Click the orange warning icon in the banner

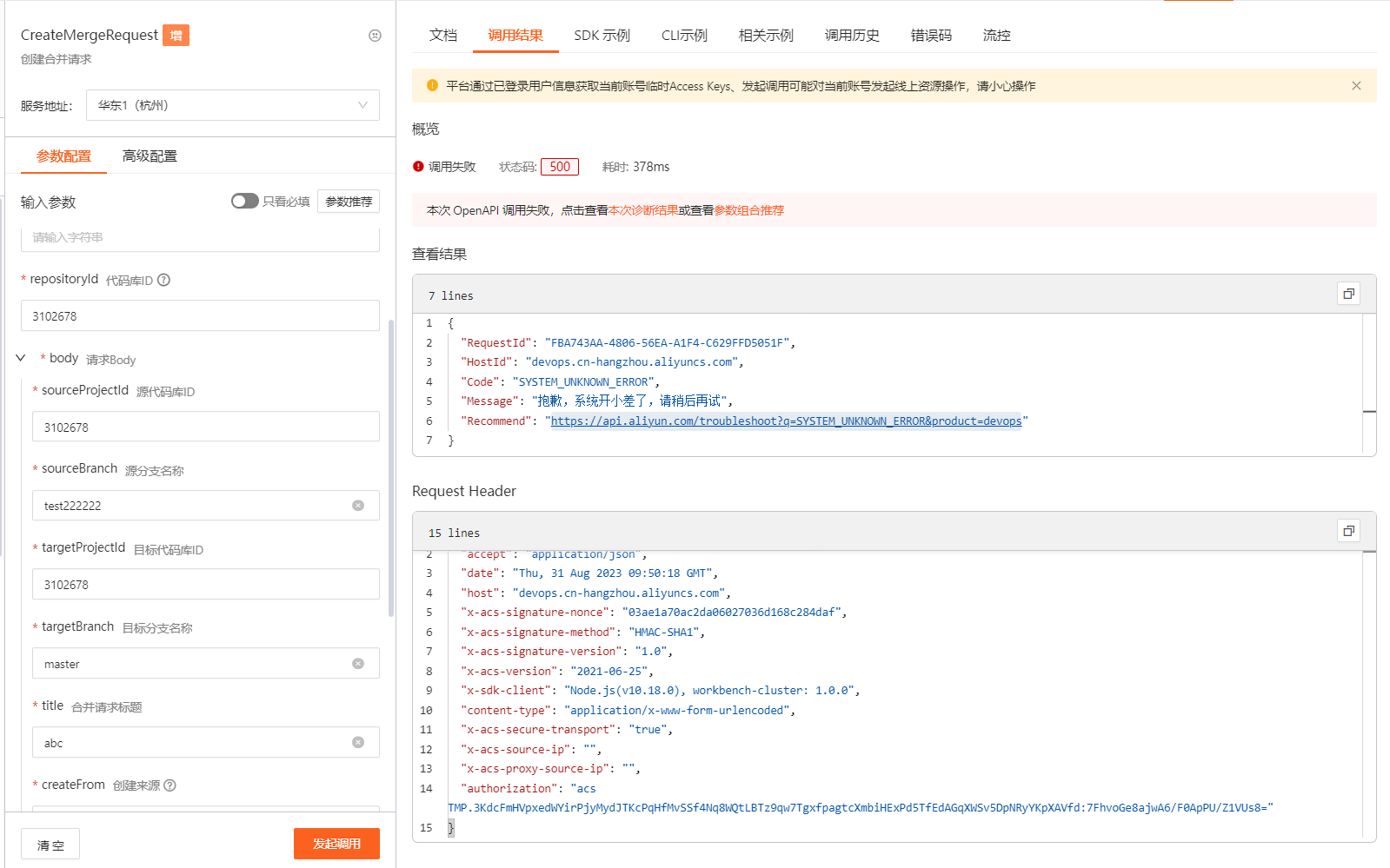[432, 85]
